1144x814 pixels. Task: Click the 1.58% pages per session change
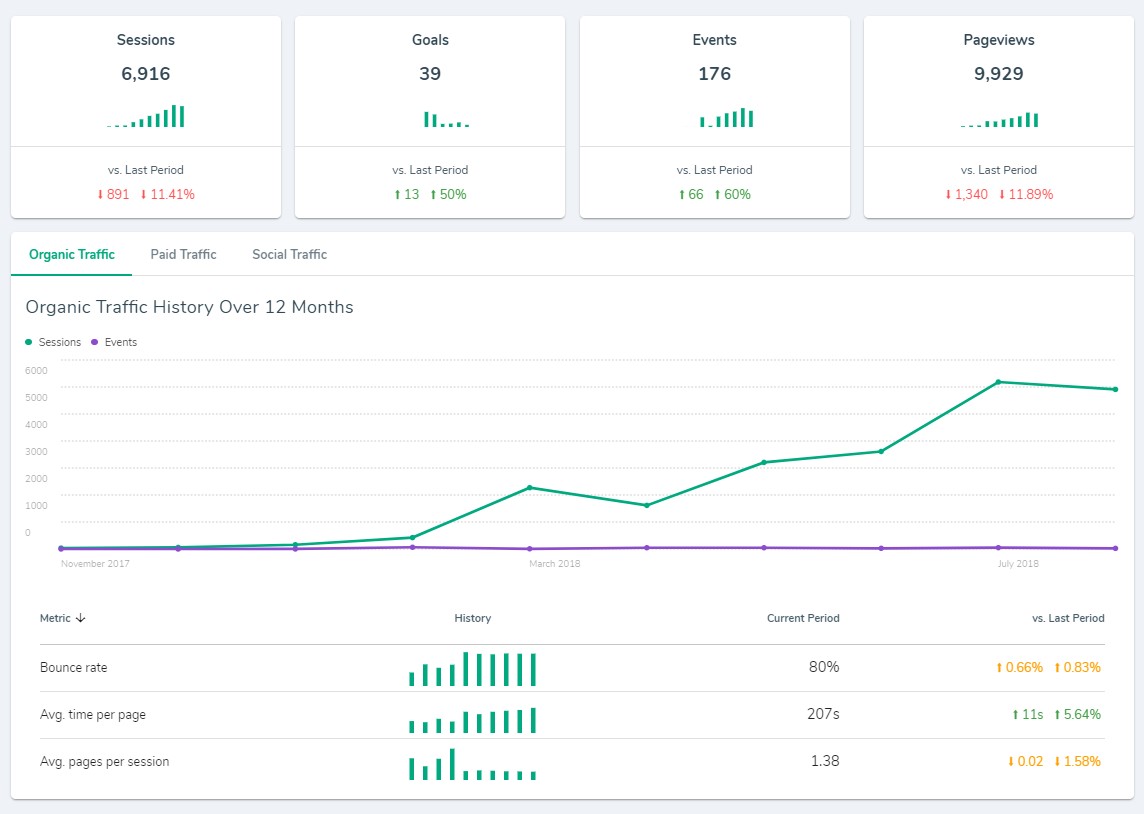[1077, 761]
